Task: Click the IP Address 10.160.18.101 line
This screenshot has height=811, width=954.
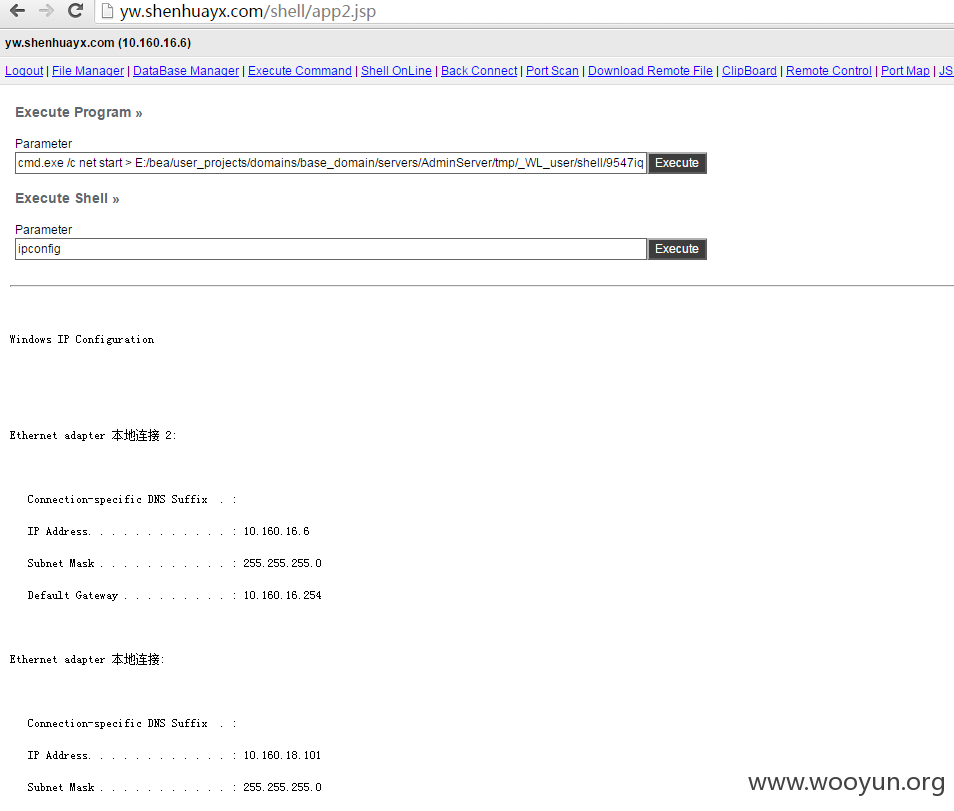Action: pyautogui.click(x=173, y=755)
